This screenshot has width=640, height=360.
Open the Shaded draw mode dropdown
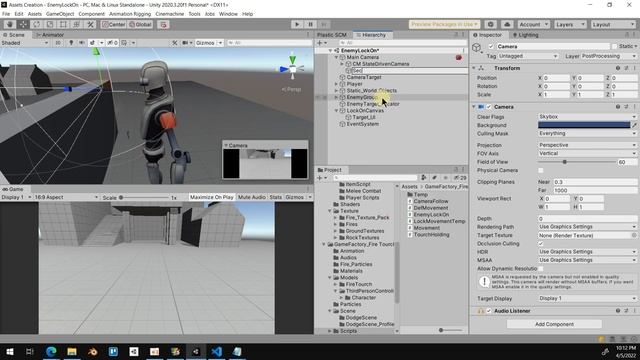[x=25, y=42]
